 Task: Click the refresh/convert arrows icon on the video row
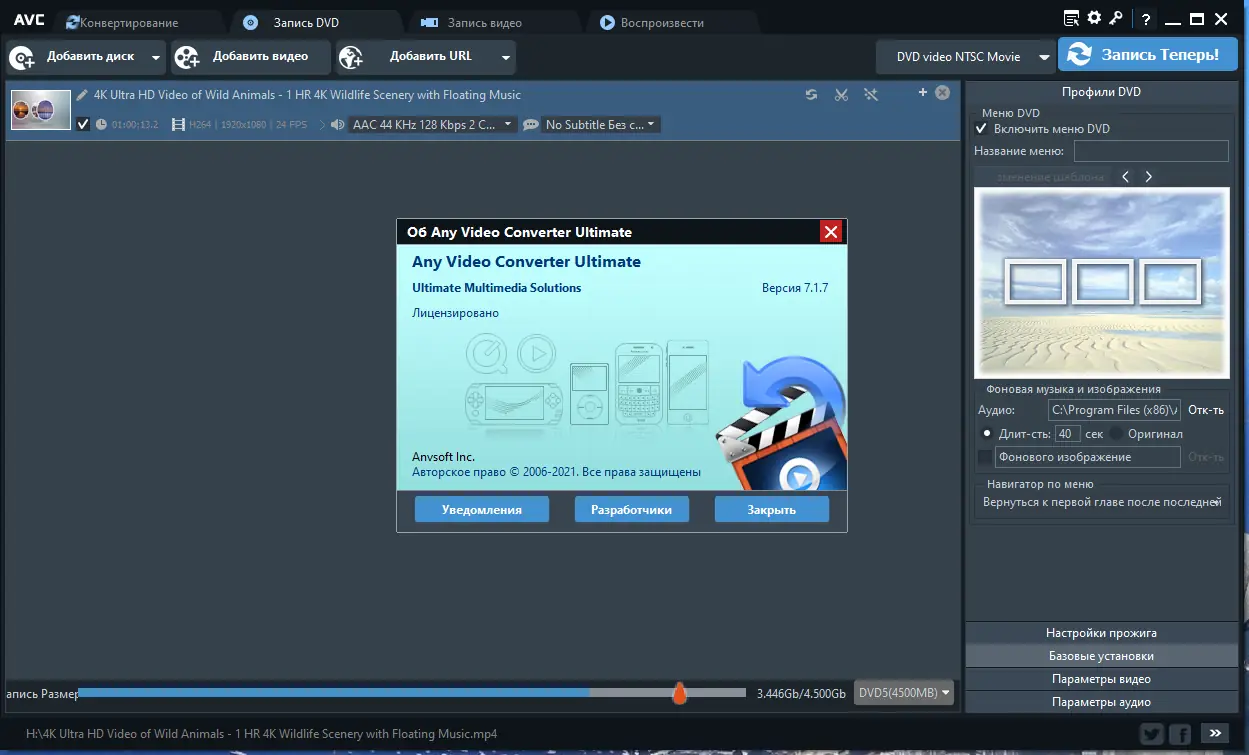click(x=811, y=95)
